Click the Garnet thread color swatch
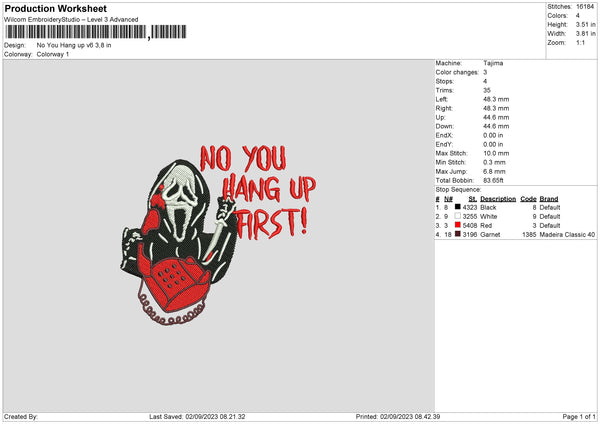Screen dimensions: 600x424 pos(458,234)
